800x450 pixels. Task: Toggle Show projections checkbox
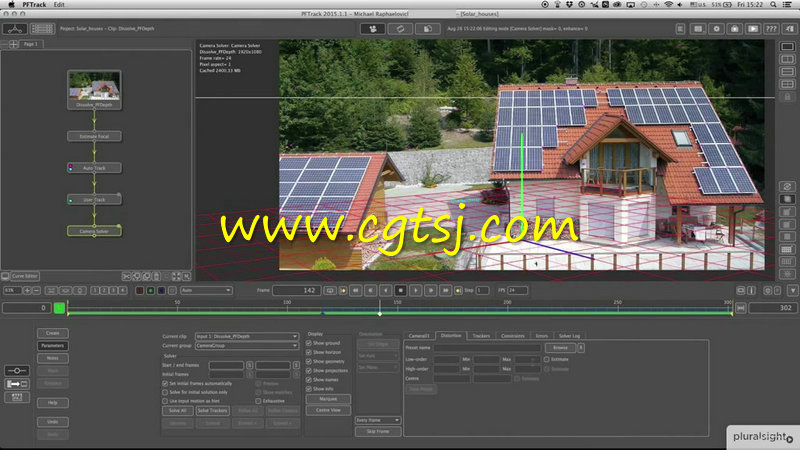[x=309, y=371]
